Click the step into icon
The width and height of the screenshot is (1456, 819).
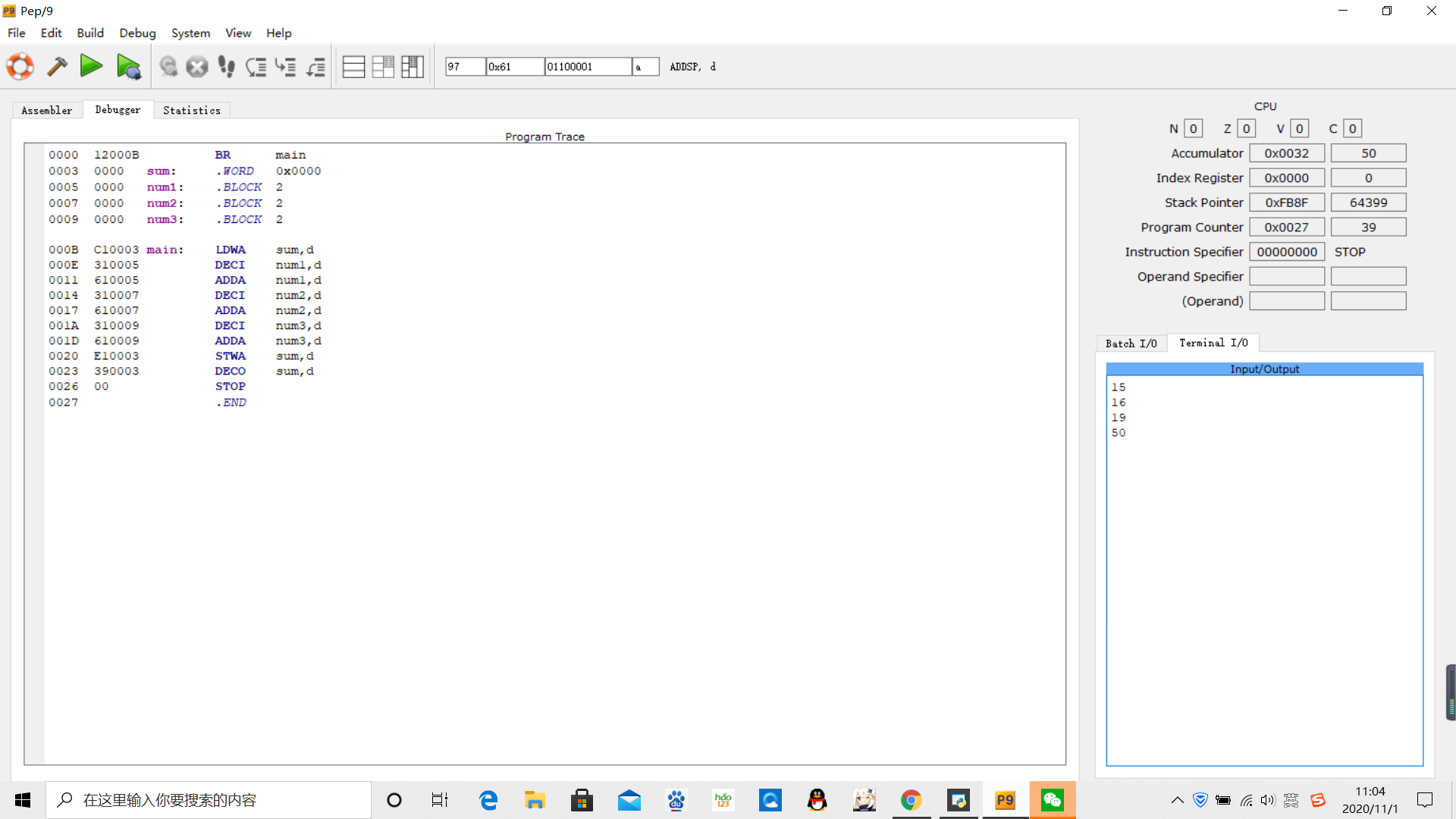click(x=286, y=67)
